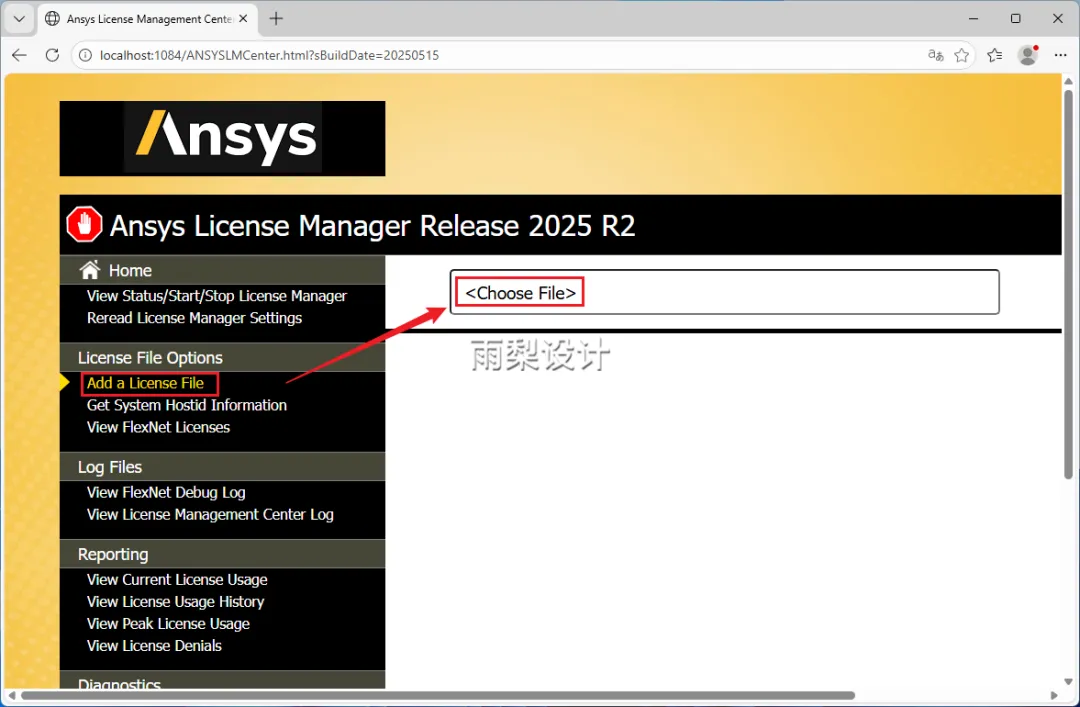
Task: Open Get System Hostid Information
Action: [x=187, y=405]
